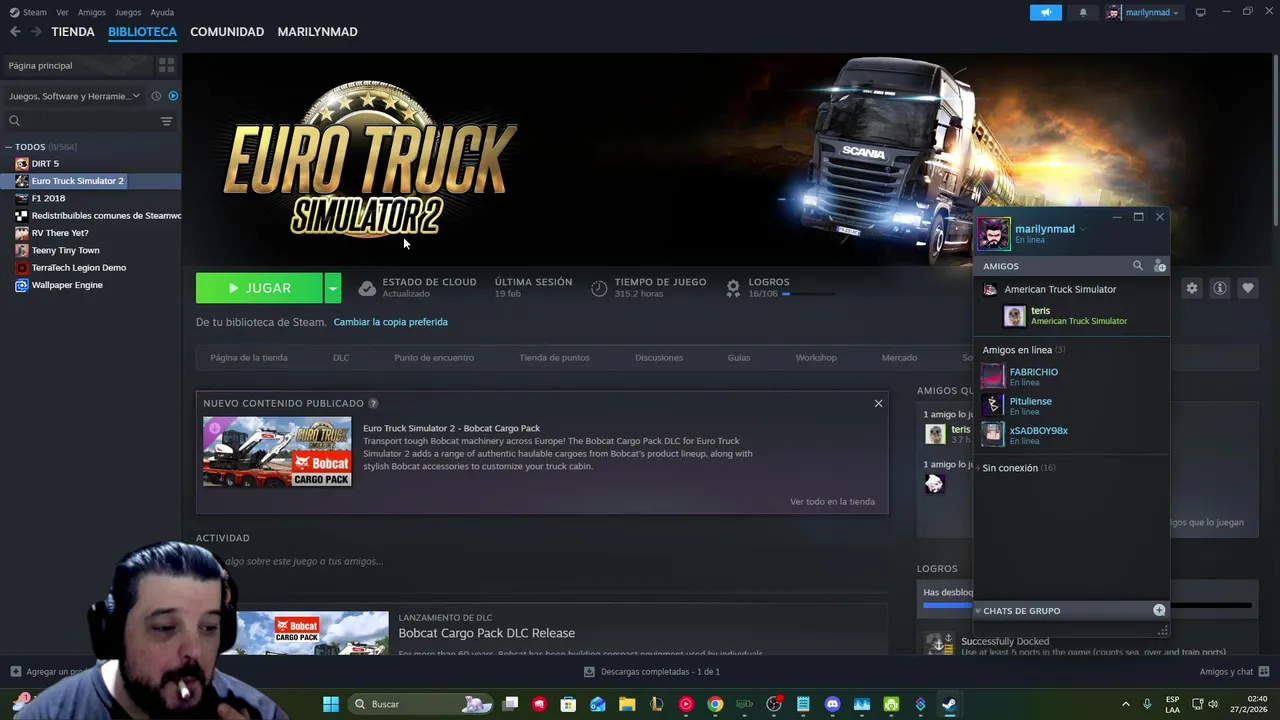
Task: Open game settings gear icon
Action: click(x=1191, y=288)
